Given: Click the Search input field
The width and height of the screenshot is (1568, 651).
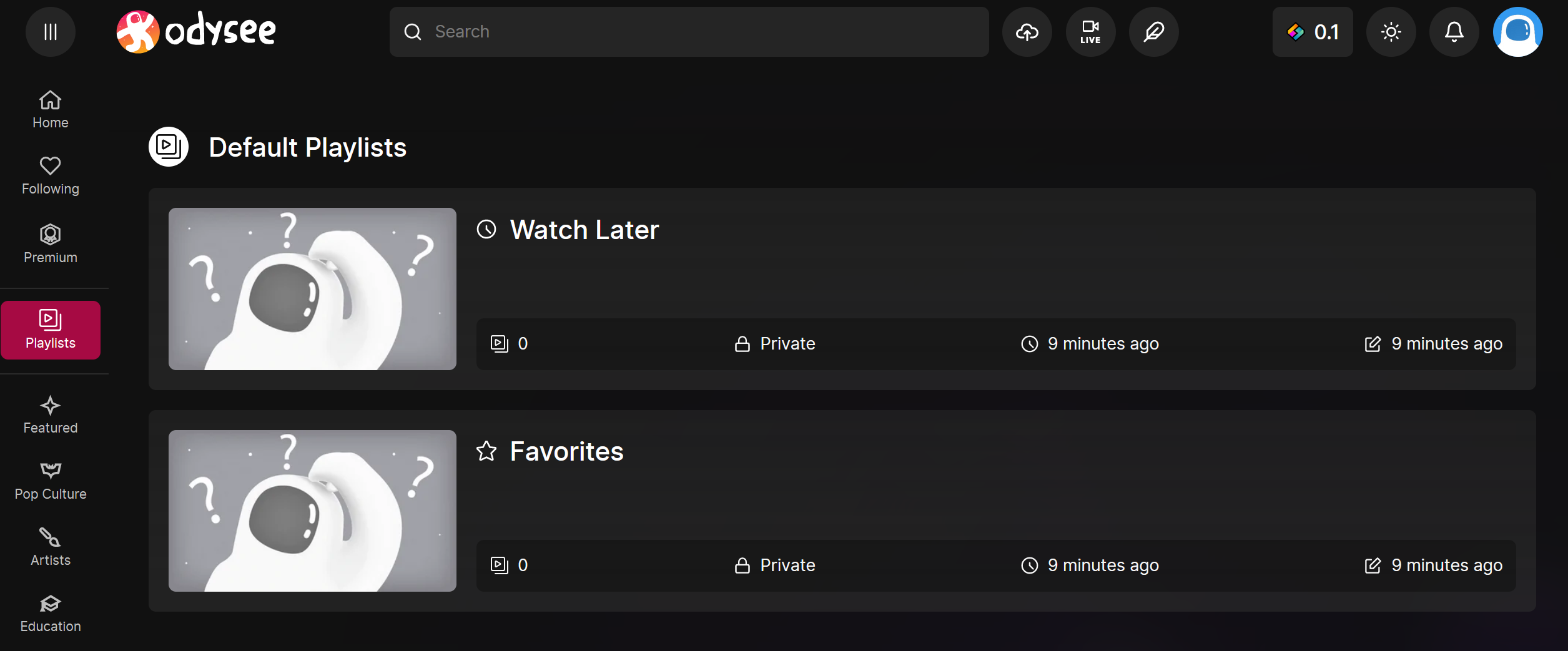Looking at the screenshot, I should (689, 32).
